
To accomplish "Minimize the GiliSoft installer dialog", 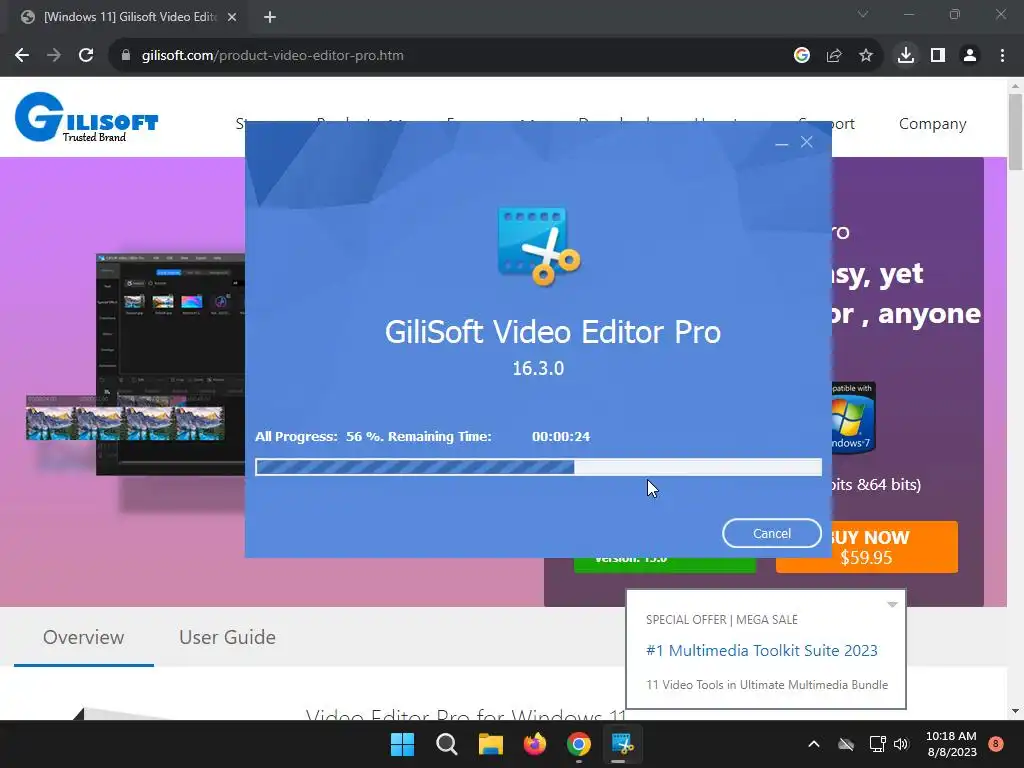I will pyautogui.click(x=782, y=143).
